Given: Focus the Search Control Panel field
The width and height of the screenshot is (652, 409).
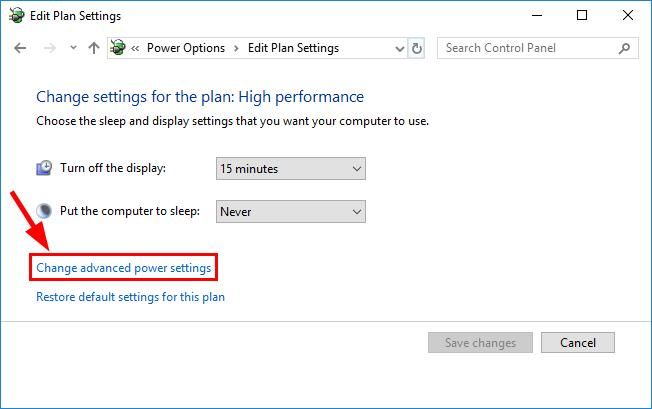Looking at the screenshot, I should pyautogui.click(x=526, y=48).
